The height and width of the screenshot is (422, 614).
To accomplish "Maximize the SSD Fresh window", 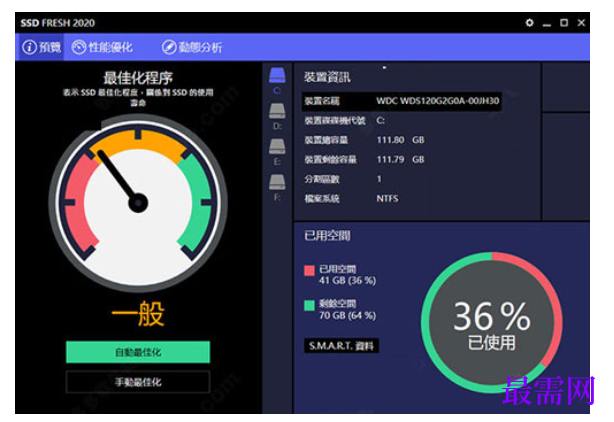I will coord(564,23).
